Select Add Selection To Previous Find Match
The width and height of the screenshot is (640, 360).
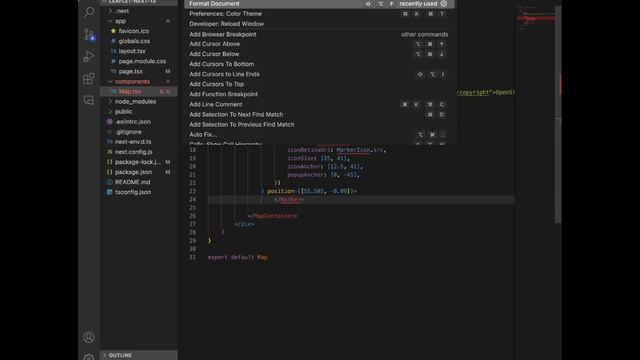pyautogui.click(x=319, y=124)
